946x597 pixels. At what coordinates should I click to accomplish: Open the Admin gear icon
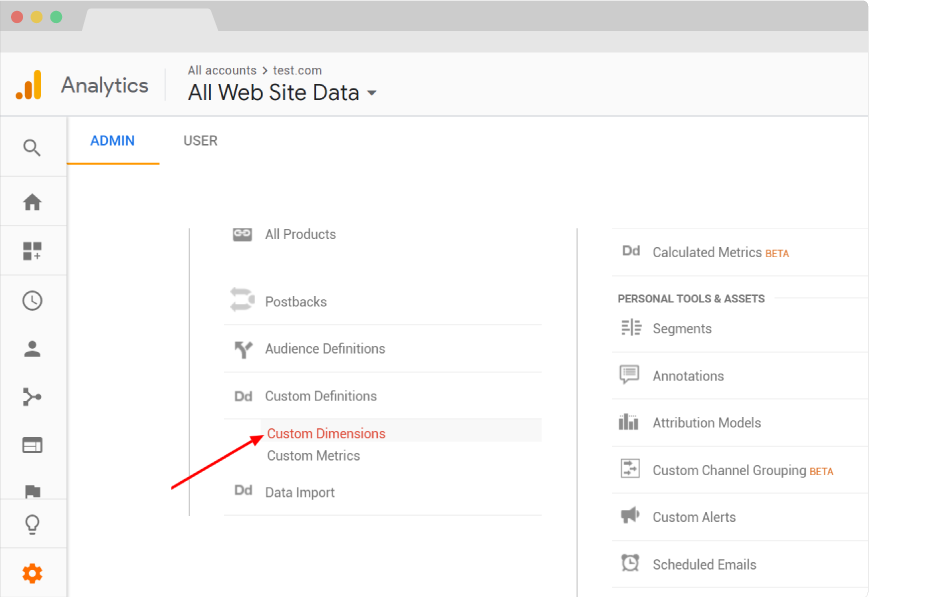33,573
